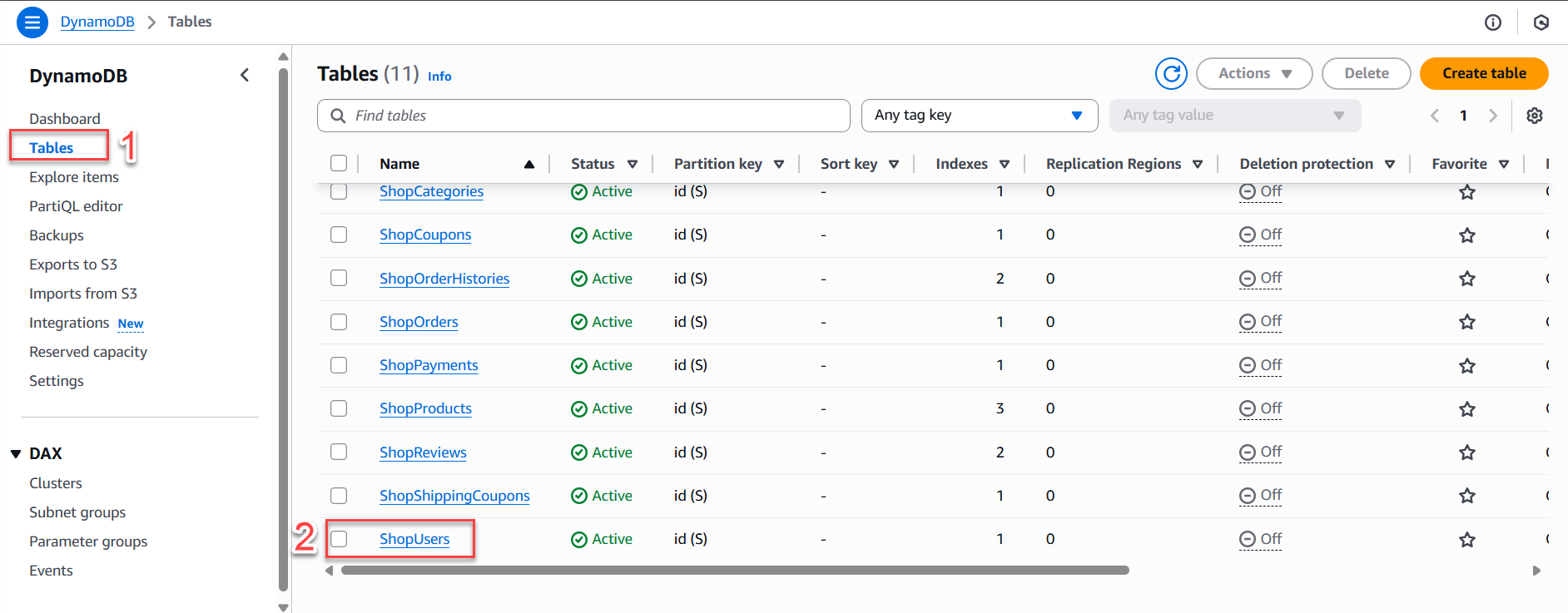This screenshot has width=1568, height=613.
Task: Open the Any tag key dropdown
Action: (980, 116)
